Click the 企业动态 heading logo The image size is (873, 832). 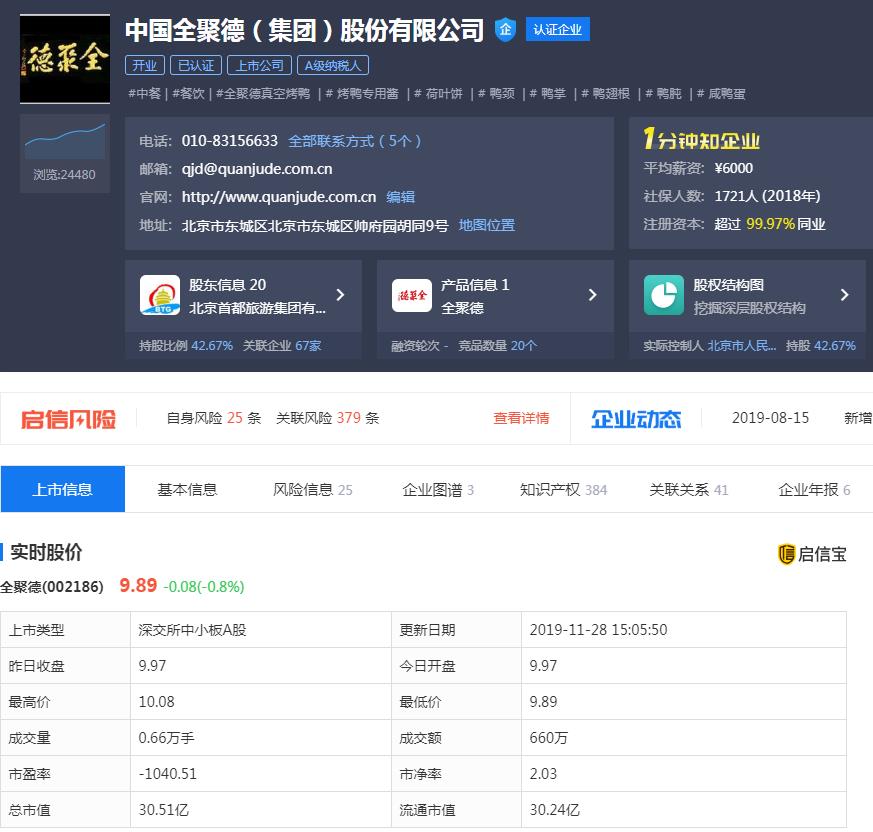click(636, 419)
